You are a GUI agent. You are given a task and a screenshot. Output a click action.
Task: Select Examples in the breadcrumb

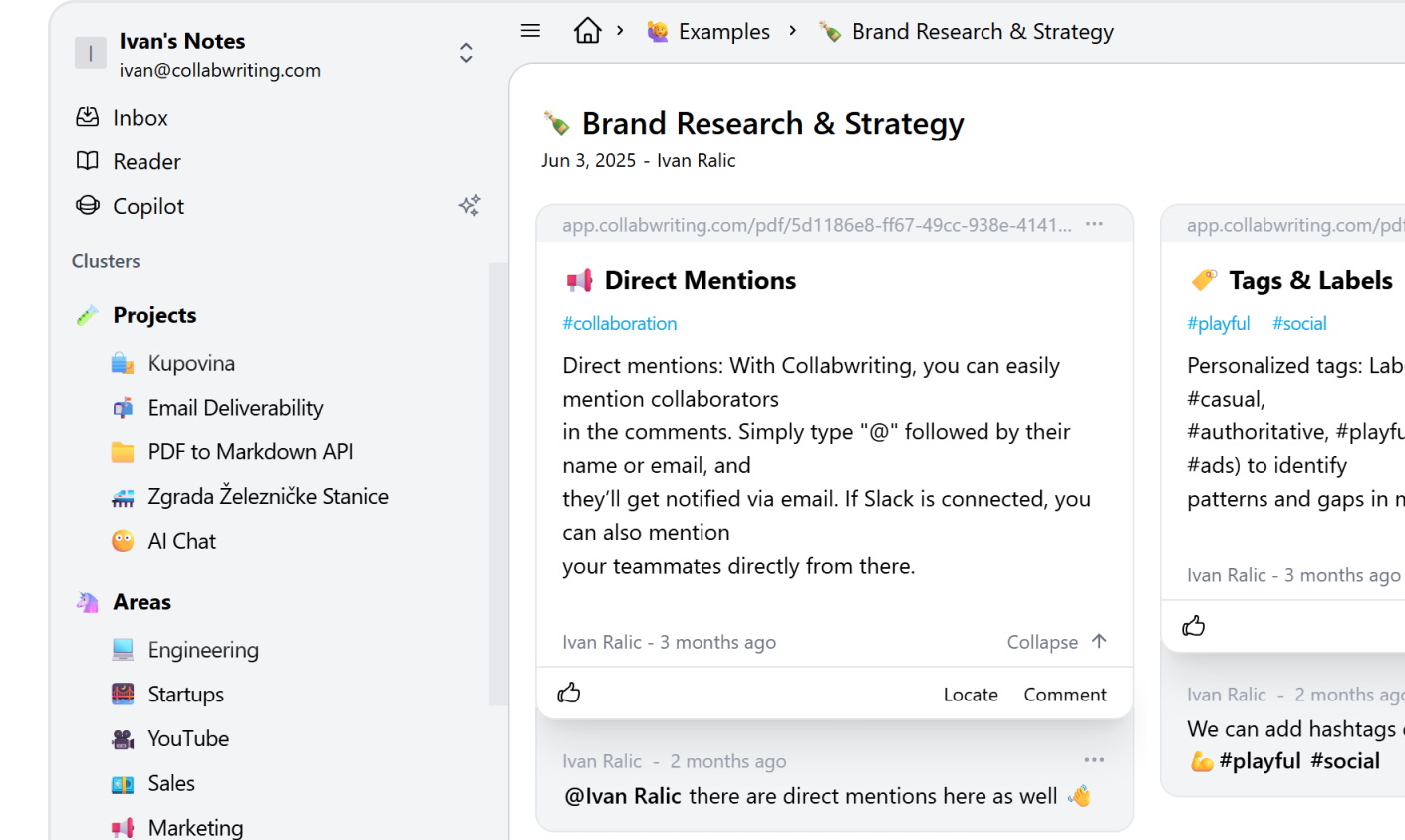tap(723, 32)
